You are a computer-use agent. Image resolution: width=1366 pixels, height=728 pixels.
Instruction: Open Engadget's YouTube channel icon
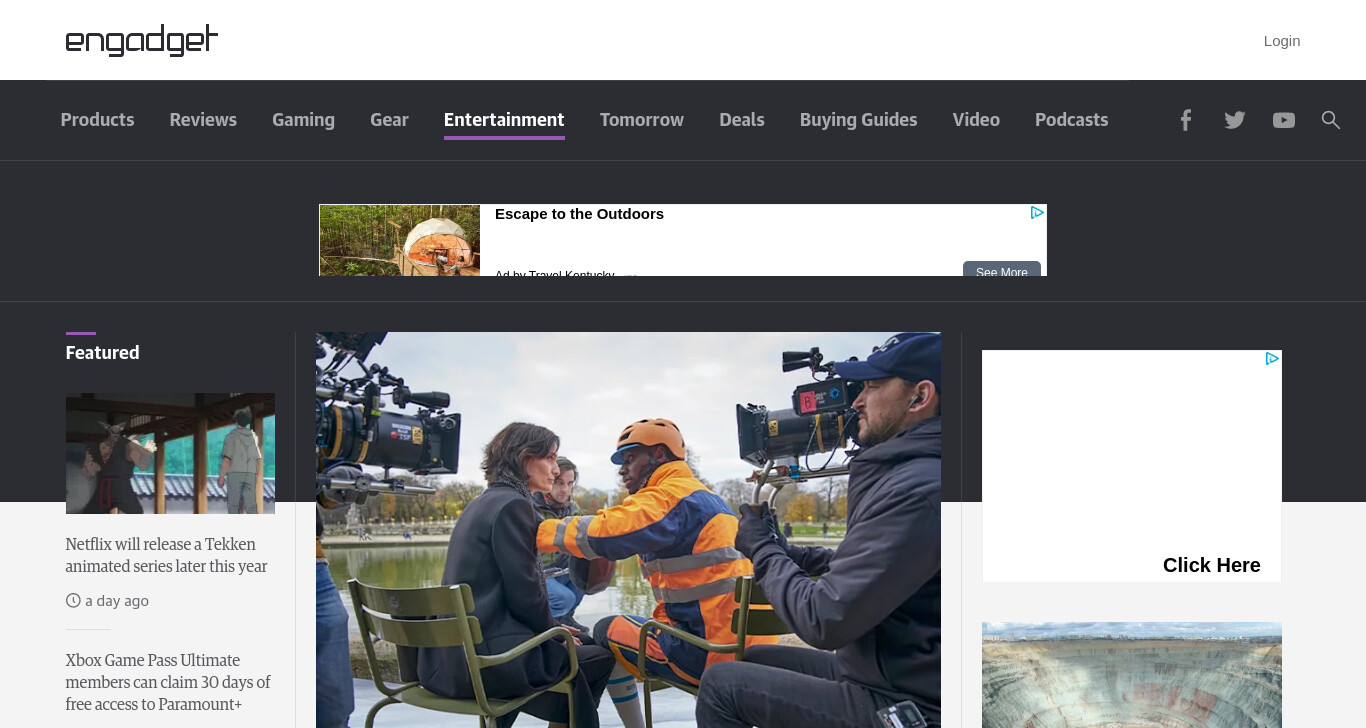(1284, 120)
